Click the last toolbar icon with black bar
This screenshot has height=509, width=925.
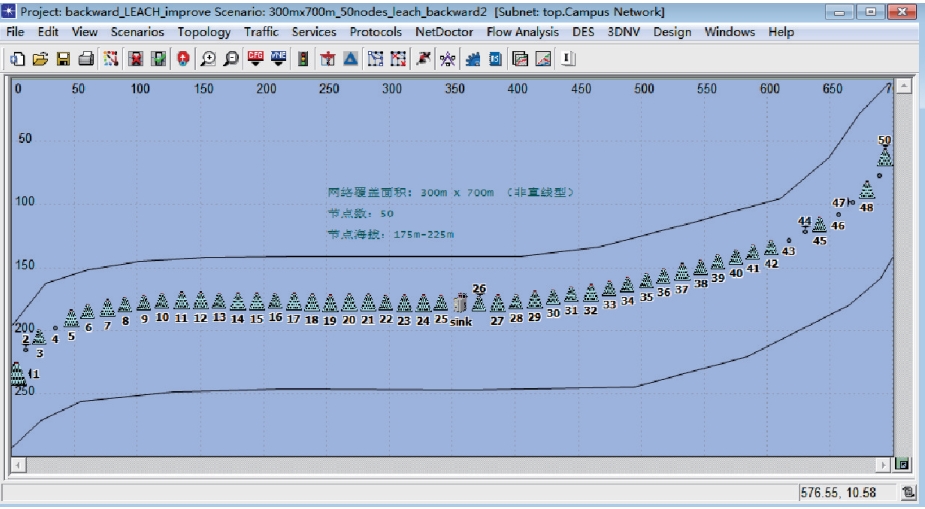pyautogui.click(x=568, y=59)
